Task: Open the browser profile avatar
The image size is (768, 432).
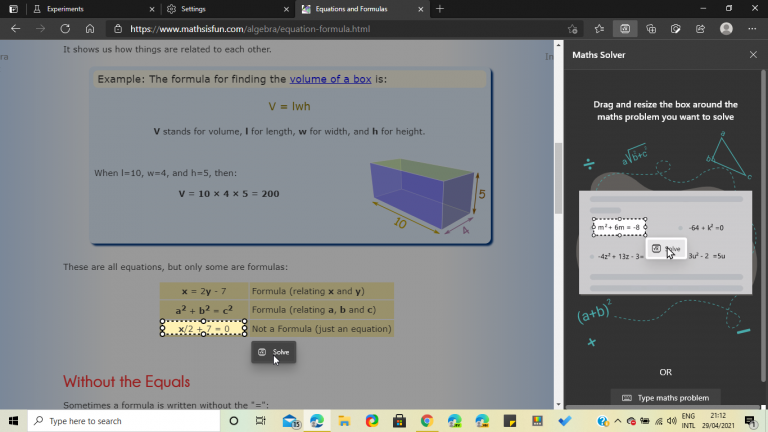Action: pyautogui.click(x=726, y=29)
